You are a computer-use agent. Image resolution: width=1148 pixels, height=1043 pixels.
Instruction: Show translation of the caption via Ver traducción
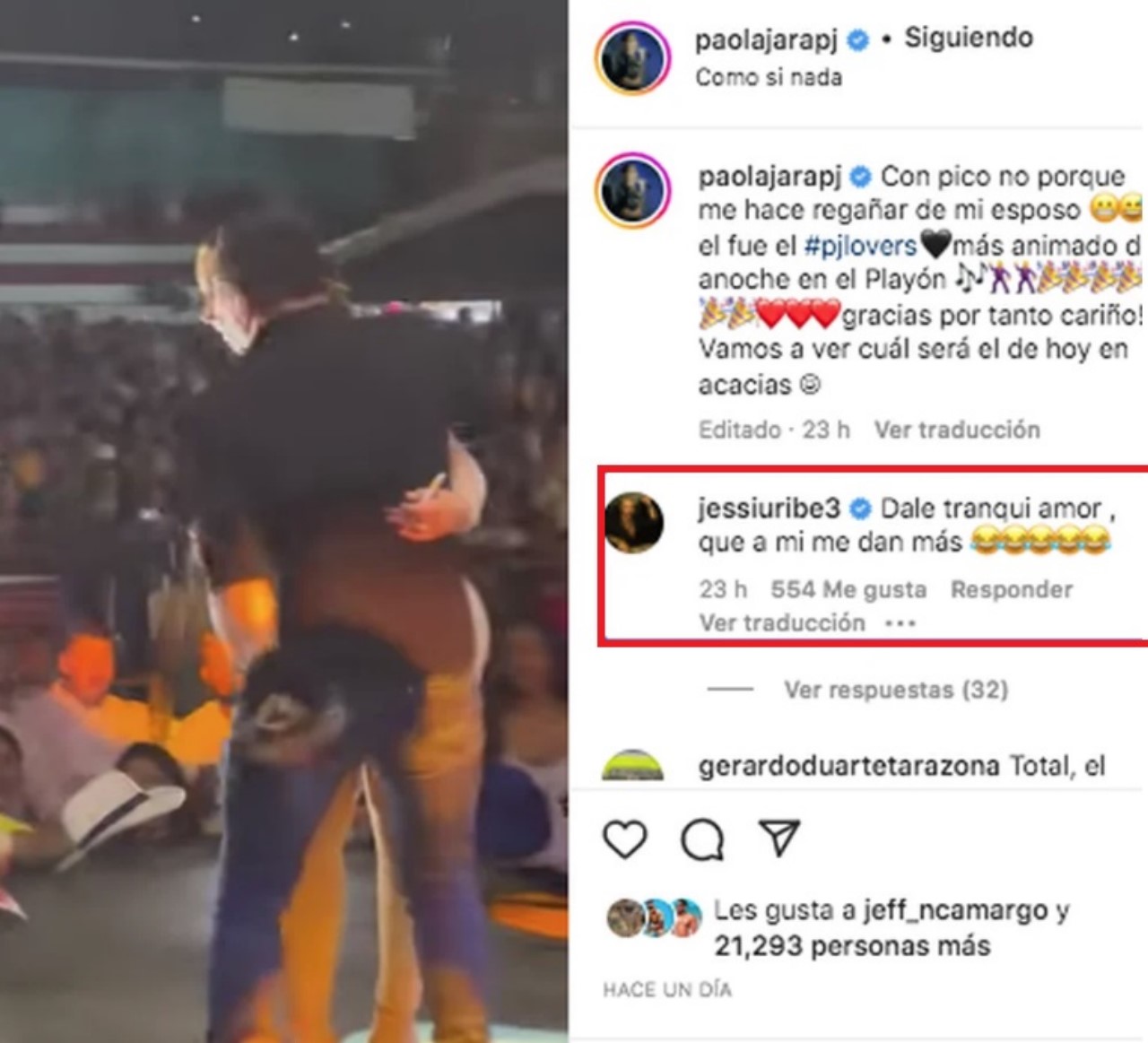957,430
